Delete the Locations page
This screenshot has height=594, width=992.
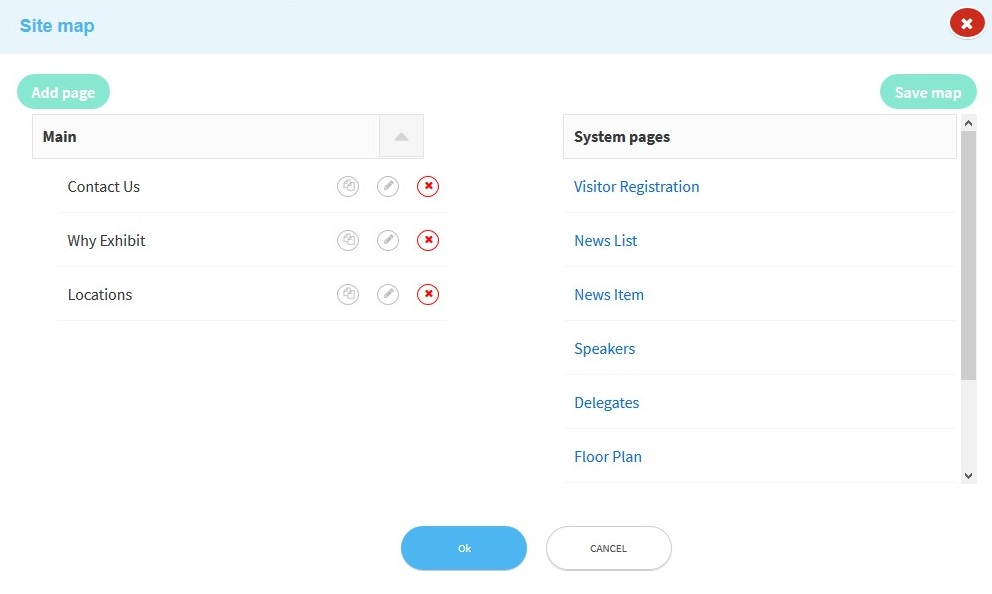(428, 294)
